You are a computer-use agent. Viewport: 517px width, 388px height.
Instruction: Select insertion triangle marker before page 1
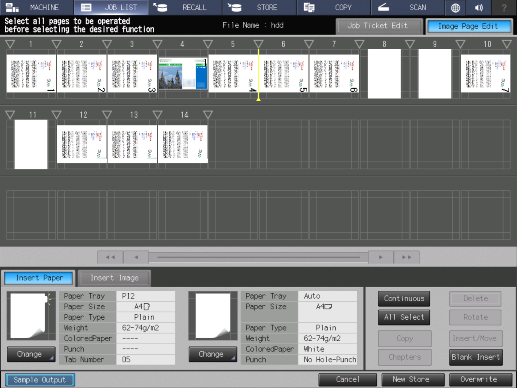[10, 44]
